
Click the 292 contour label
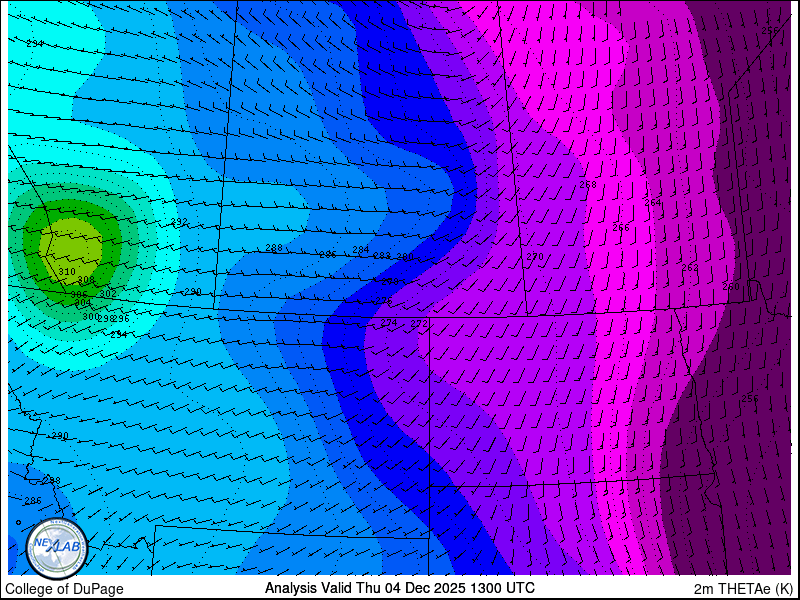tap(179, 222)
